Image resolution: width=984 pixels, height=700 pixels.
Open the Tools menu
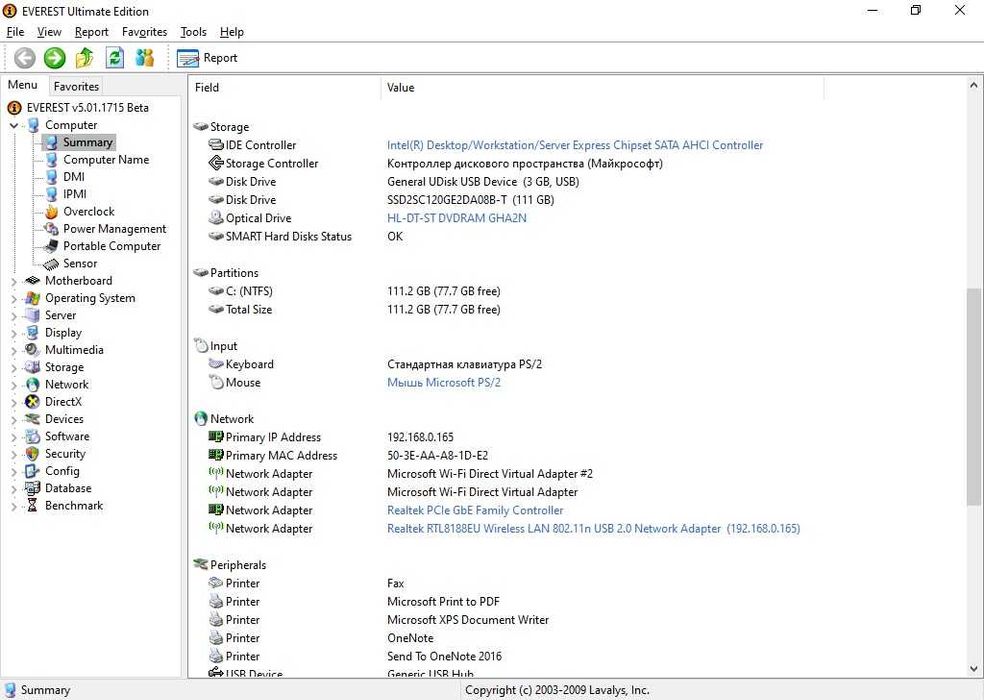pyautogui.click(x=193, y=32)
